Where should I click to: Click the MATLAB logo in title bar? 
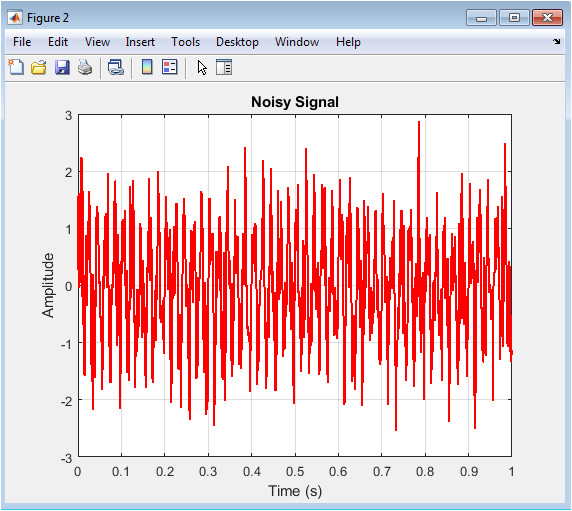pos(15,18)
